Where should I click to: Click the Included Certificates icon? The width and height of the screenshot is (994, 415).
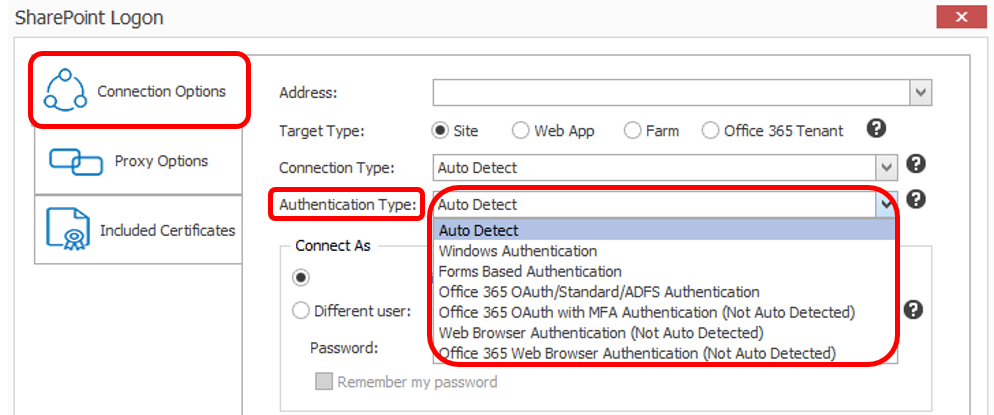point(69,230)
